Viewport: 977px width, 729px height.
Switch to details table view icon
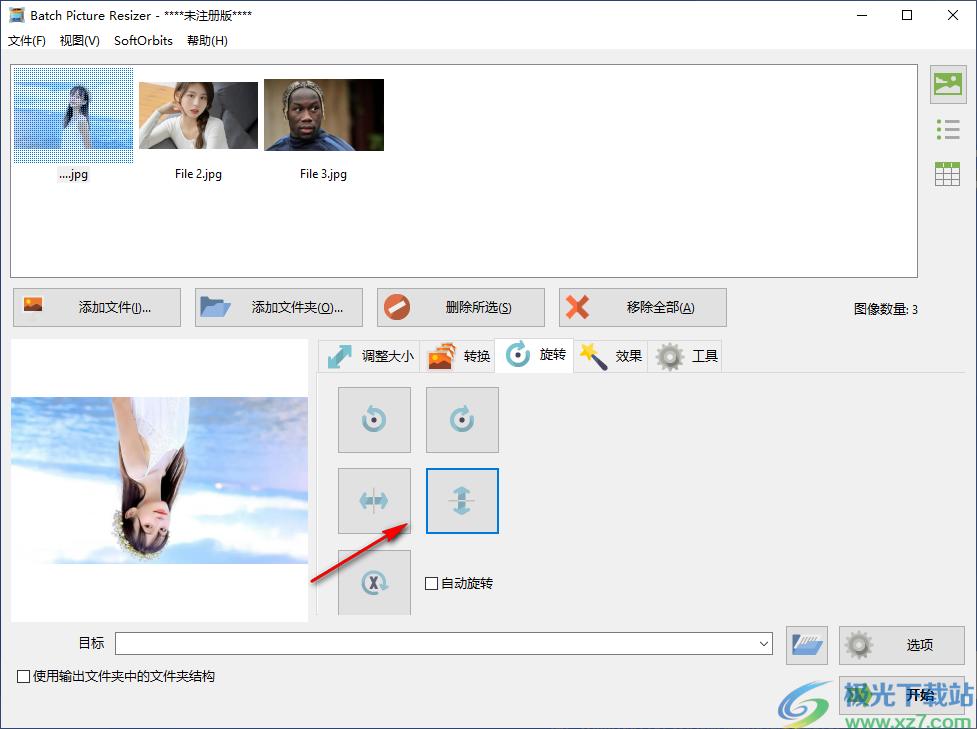click(947, 173)
